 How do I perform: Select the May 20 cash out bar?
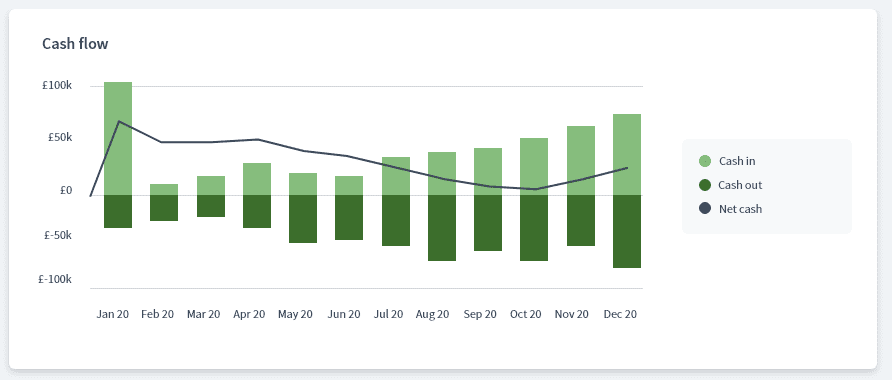[303, 219]
